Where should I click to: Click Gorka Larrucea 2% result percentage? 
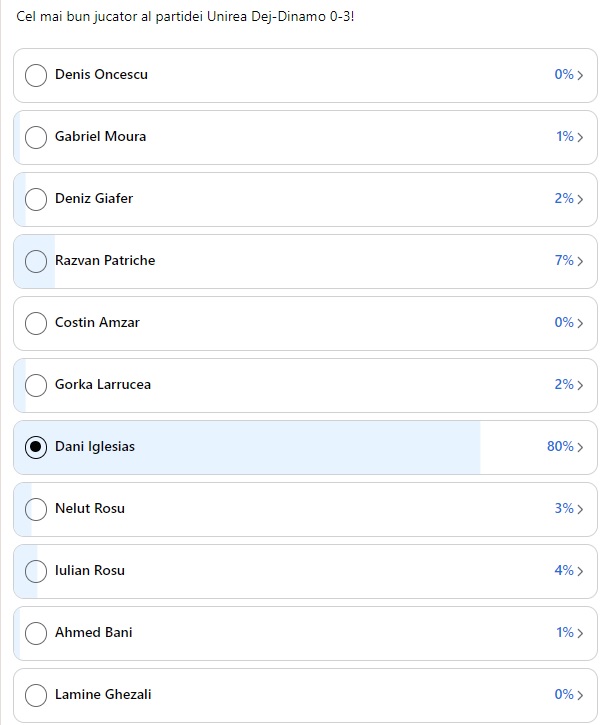click(564, 385)
